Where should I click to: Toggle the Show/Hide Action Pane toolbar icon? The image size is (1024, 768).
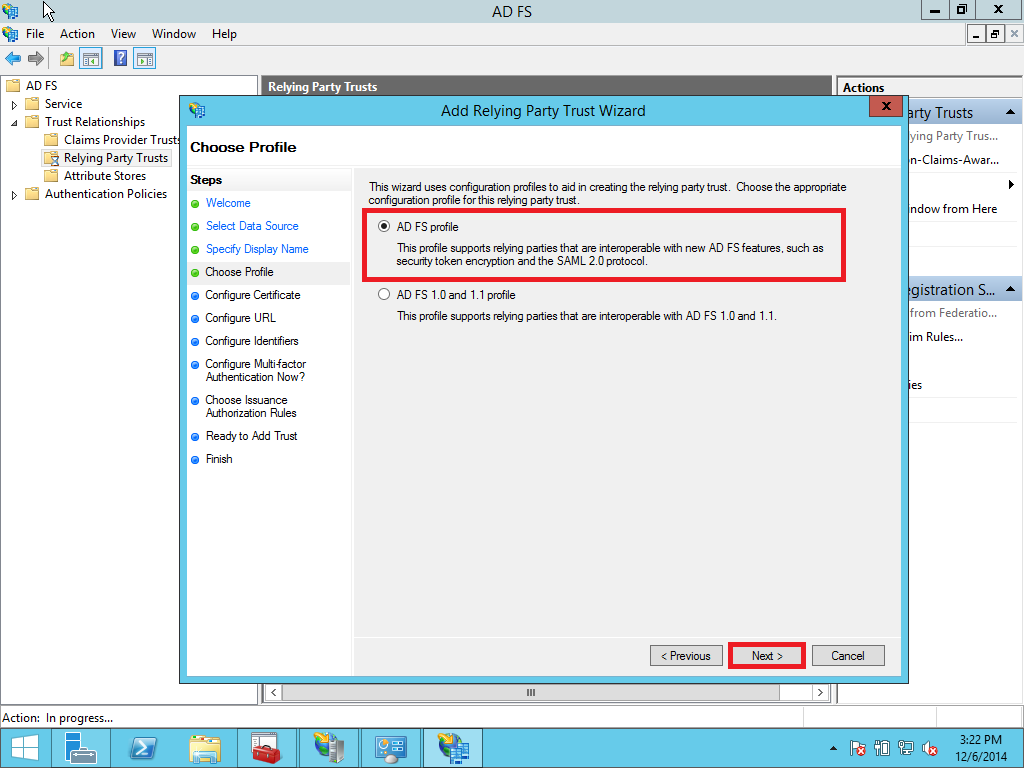[x=144, y=58]
